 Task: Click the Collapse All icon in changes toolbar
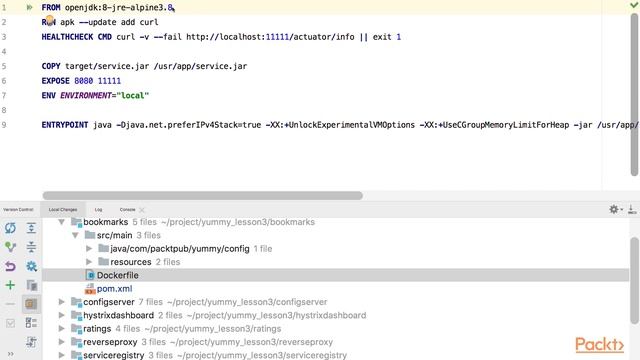[31, 247]
